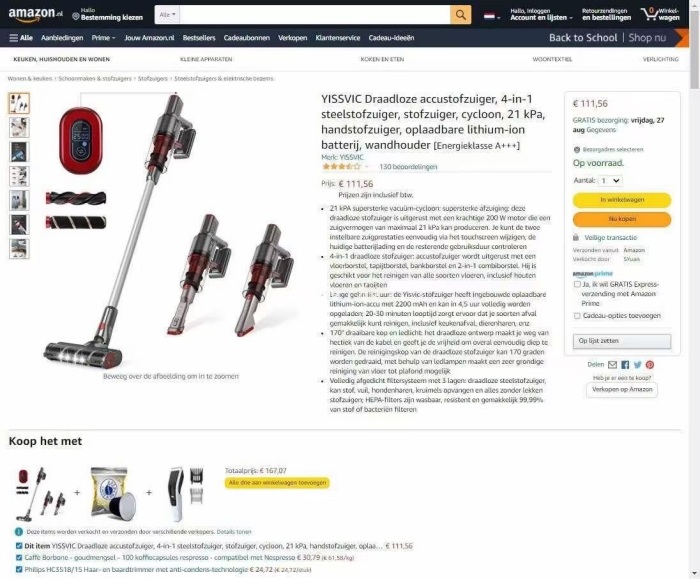Uncheck the Caffè Borbone bundle item

tap(19, 558)
